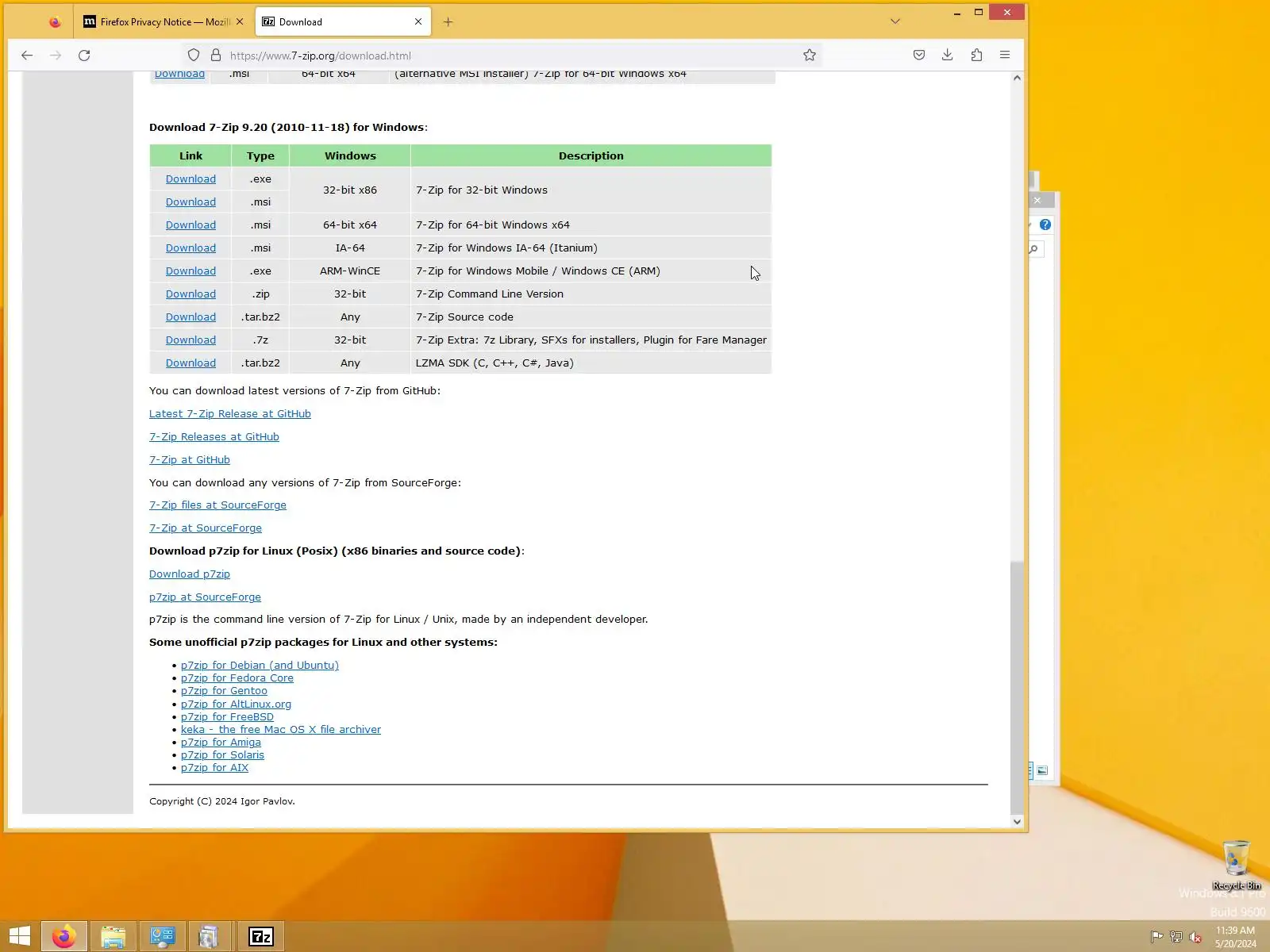Download the 7-Zip Source code archive
1270x952 pixels.
(190, 317)
